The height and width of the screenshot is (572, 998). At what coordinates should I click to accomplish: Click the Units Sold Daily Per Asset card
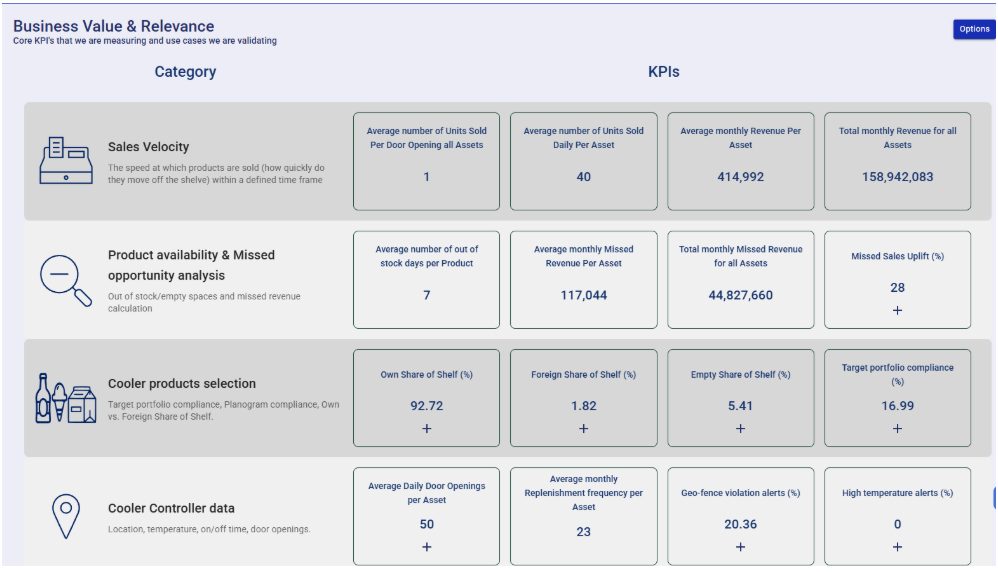click(x=583, y=161)
